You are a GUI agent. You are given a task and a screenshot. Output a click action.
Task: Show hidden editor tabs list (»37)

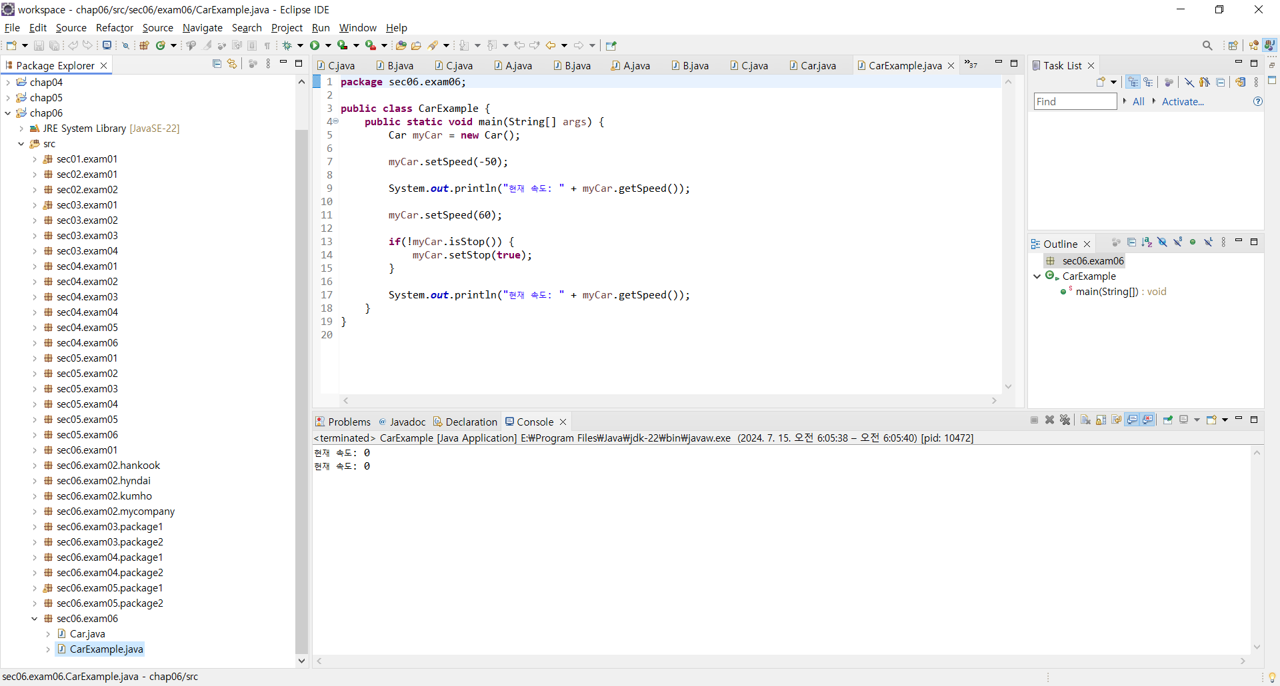tap(971, 64)
